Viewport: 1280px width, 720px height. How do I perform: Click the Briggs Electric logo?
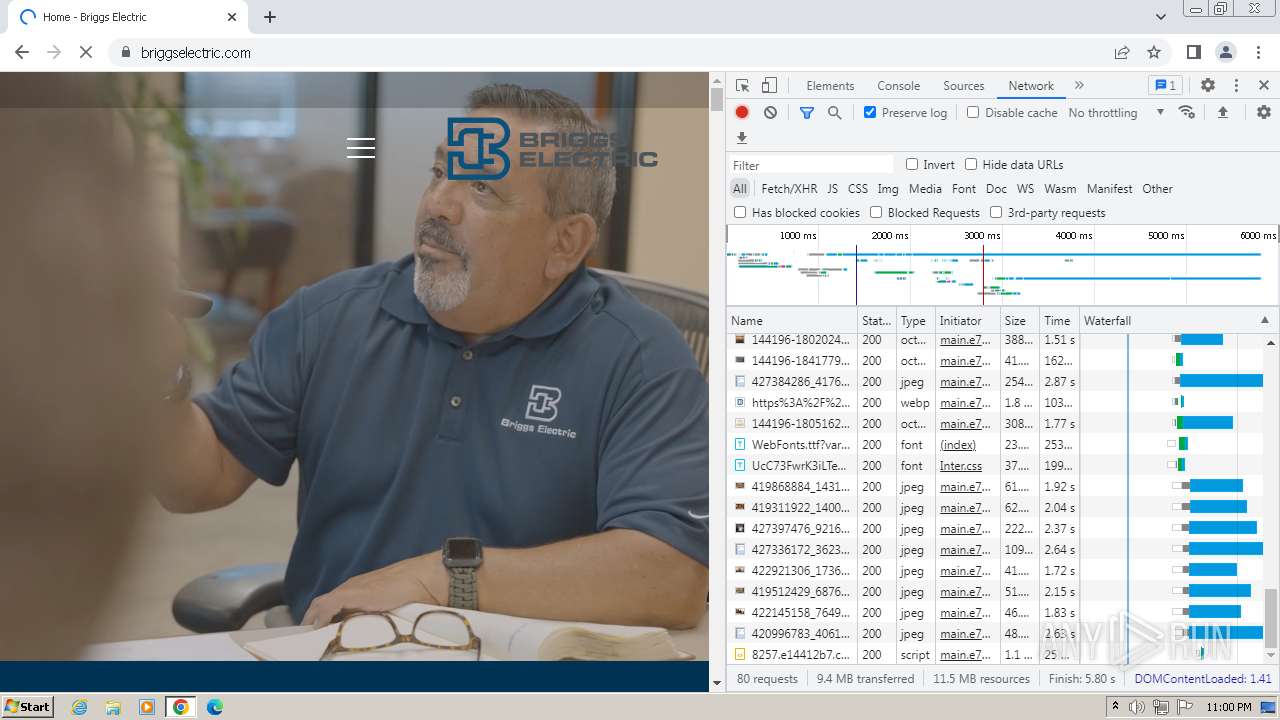pyautogui.click(x=552, y=148)
